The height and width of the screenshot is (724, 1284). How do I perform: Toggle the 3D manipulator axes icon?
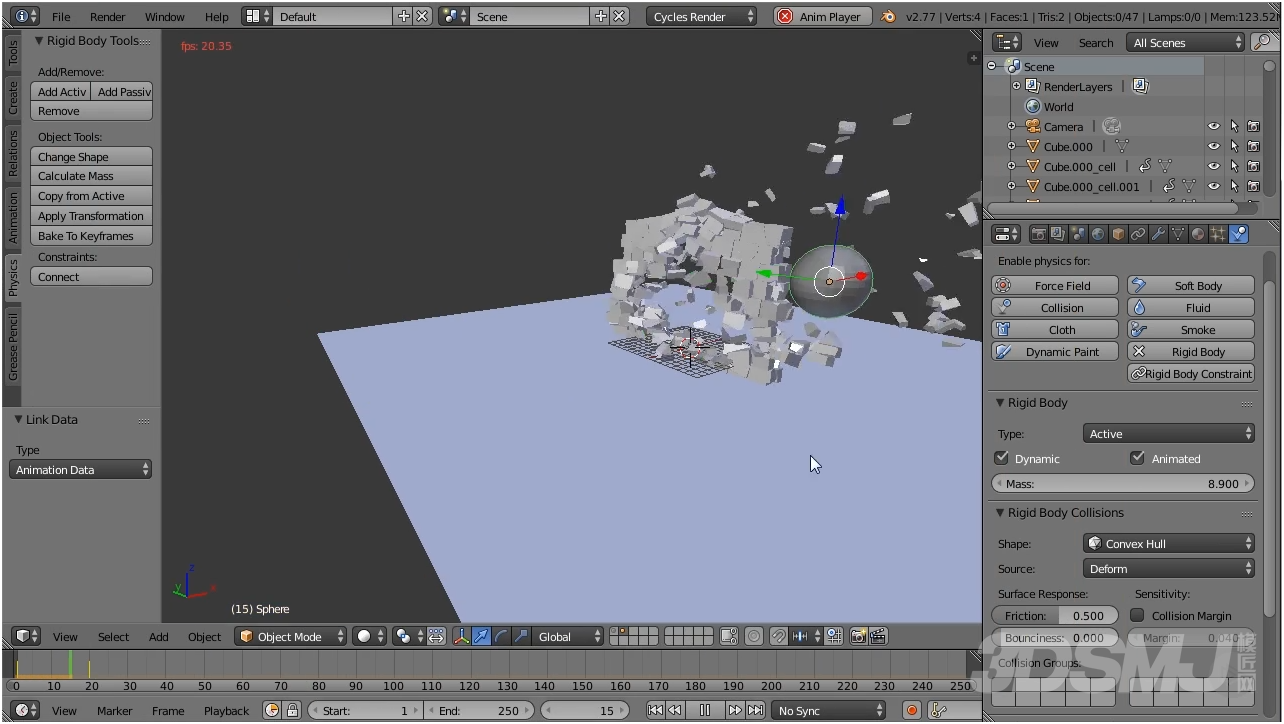coord(462,636)
